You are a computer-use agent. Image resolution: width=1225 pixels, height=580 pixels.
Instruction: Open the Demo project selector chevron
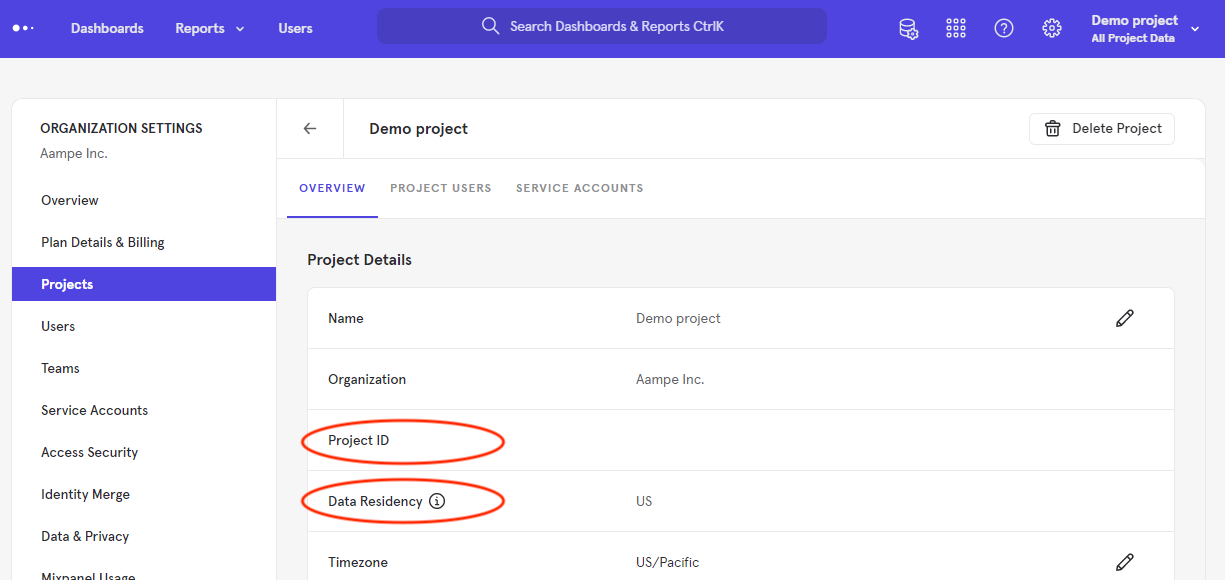[1195, 28]
